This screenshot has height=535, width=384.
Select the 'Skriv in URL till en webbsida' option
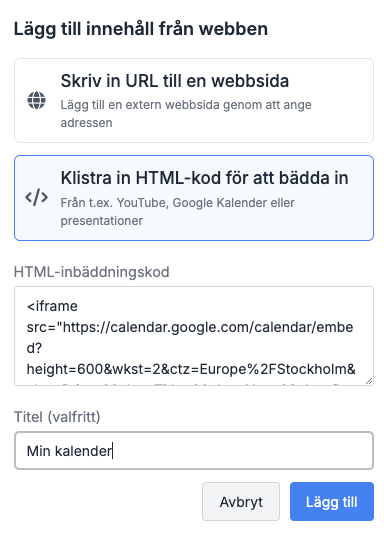click(194, 101)
